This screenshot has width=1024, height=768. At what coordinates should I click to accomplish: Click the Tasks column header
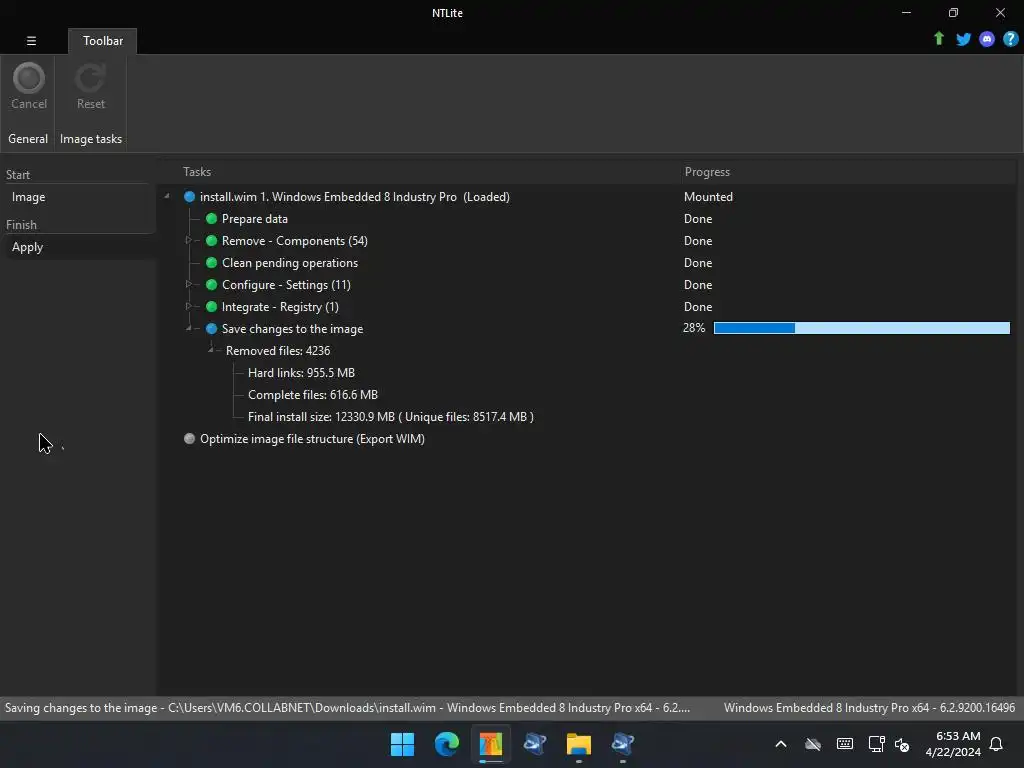[x=197, y=172]
